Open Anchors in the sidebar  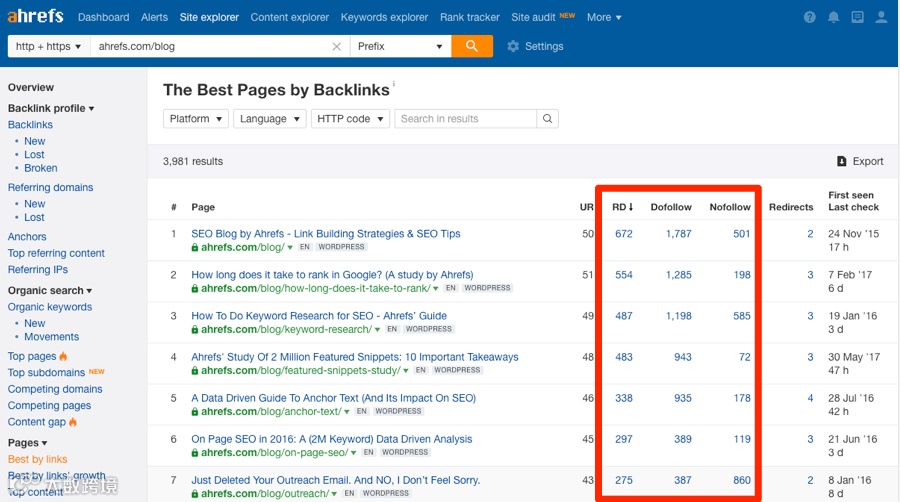coord(27,236)
